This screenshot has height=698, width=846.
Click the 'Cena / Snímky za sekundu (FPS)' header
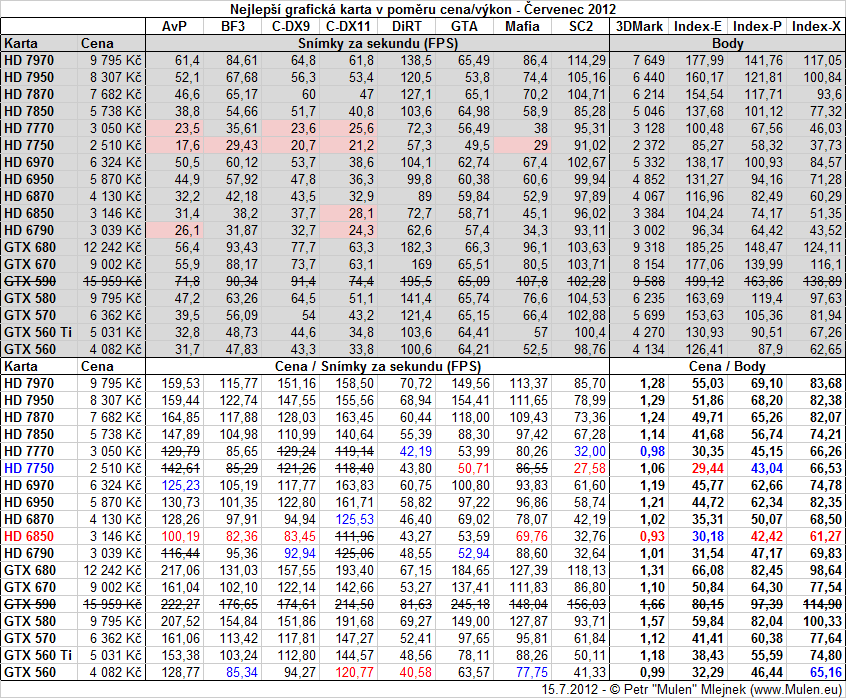(x=378, y=367)
